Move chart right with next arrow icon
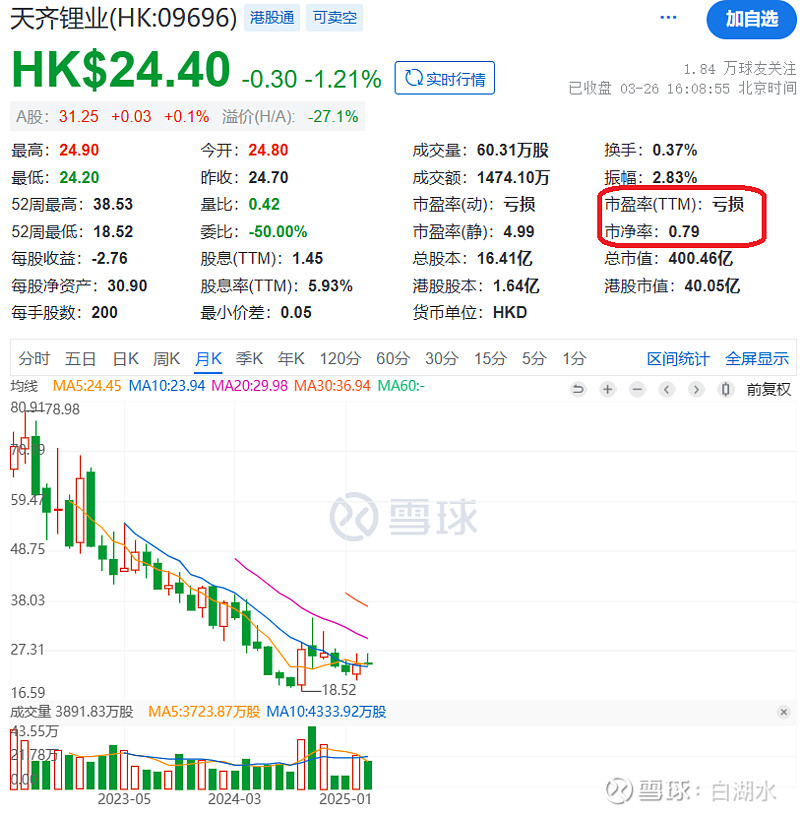The image size is (800, 816). coord(696,389)
